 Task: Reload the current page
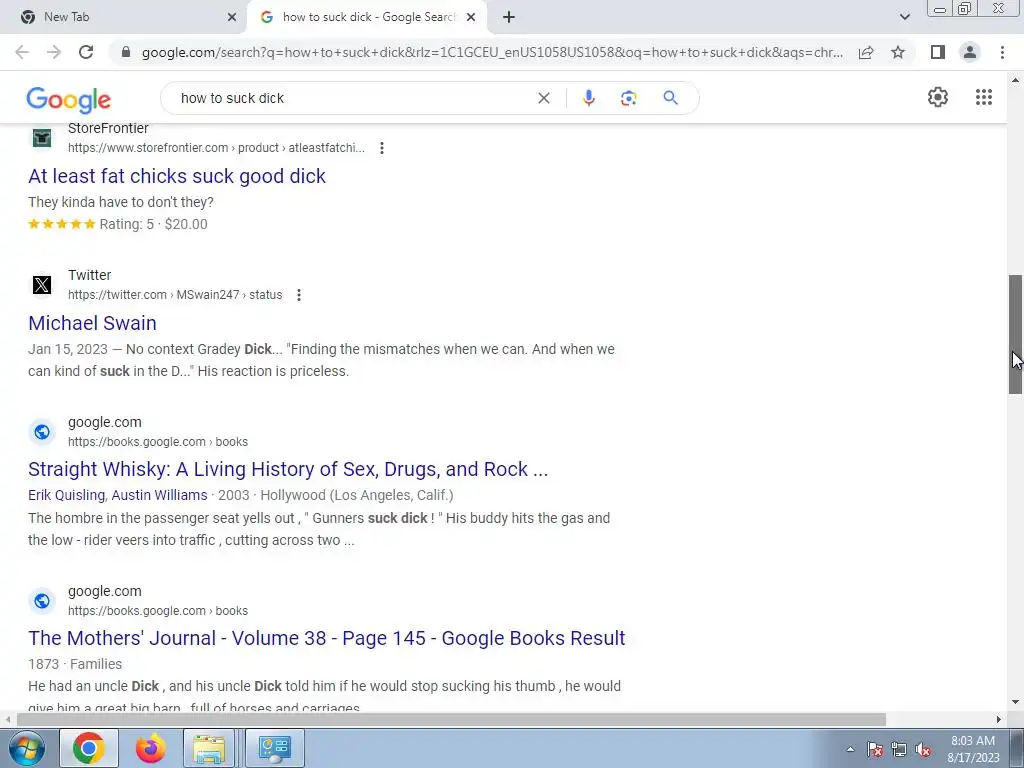(x=86, y=52)
